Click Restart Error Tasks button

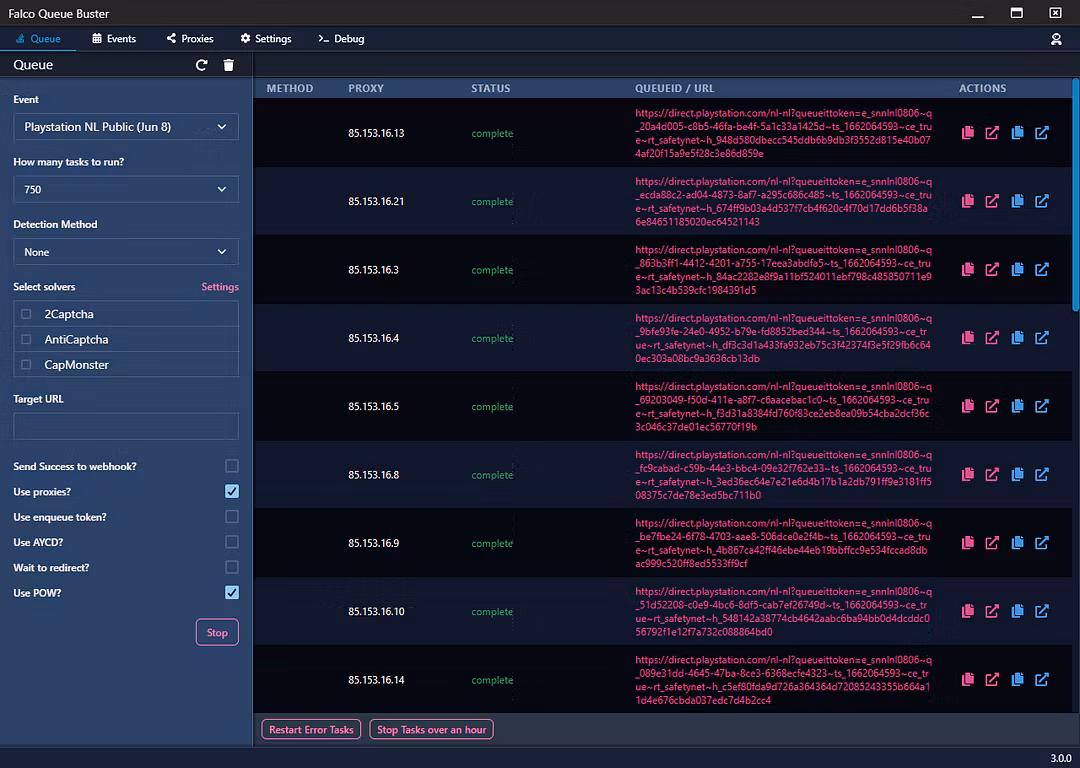[x=311, y=730]
